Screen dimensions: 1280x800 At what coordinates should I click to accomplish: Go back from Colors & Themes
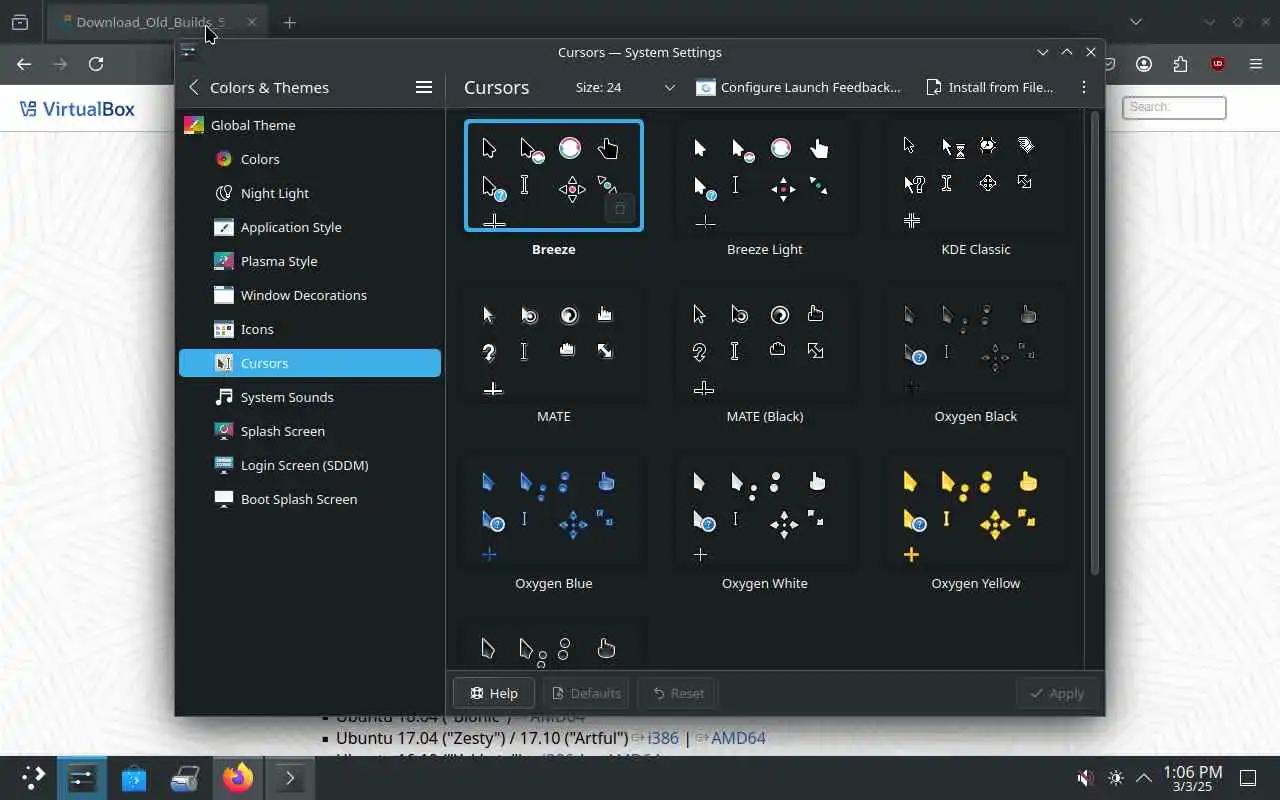[194, 87]
